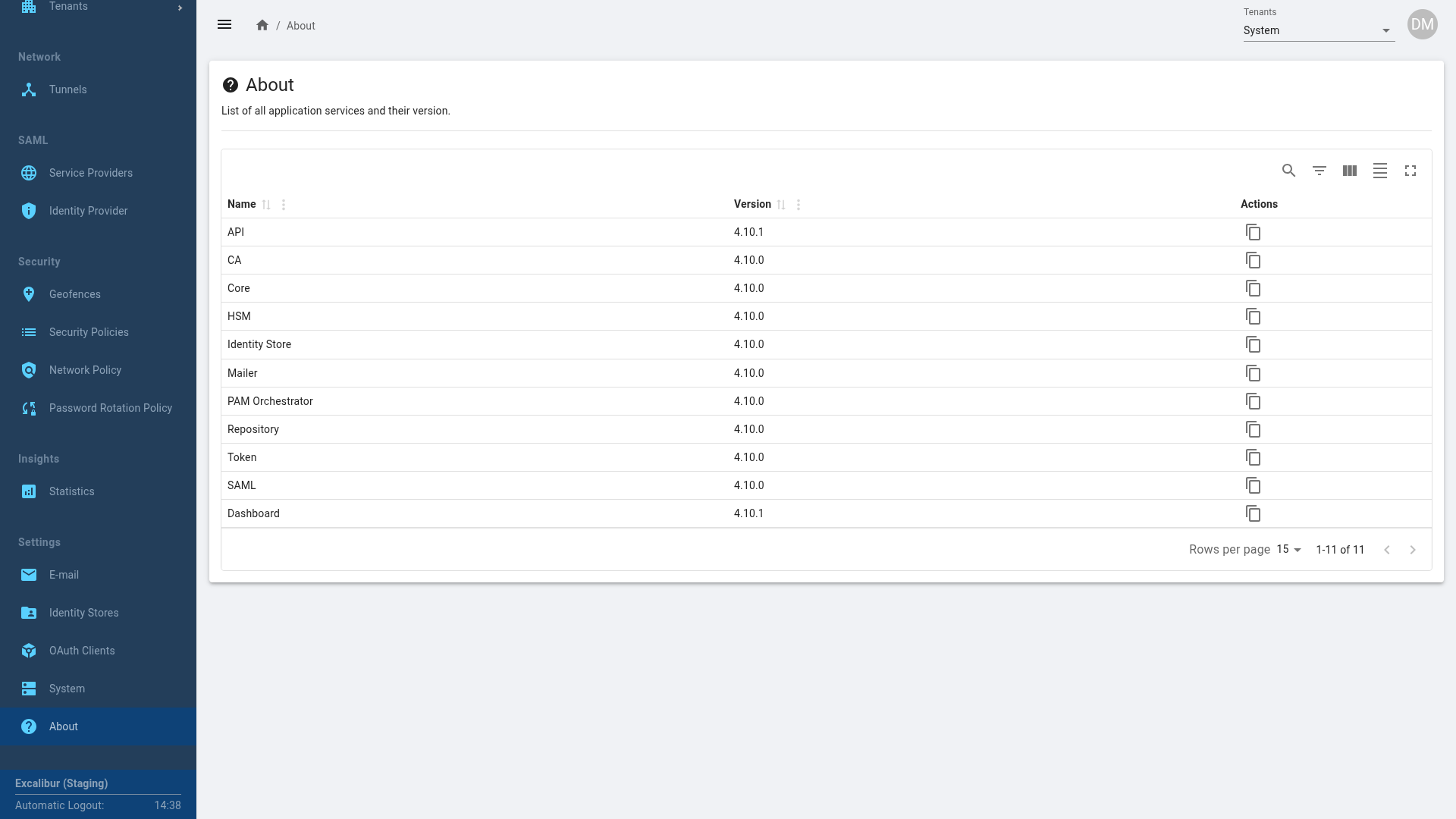The width and height of the screenshot is (1456, 819).
Task: Copy the Dashboard version row
Action: [x=1253, y=513]
